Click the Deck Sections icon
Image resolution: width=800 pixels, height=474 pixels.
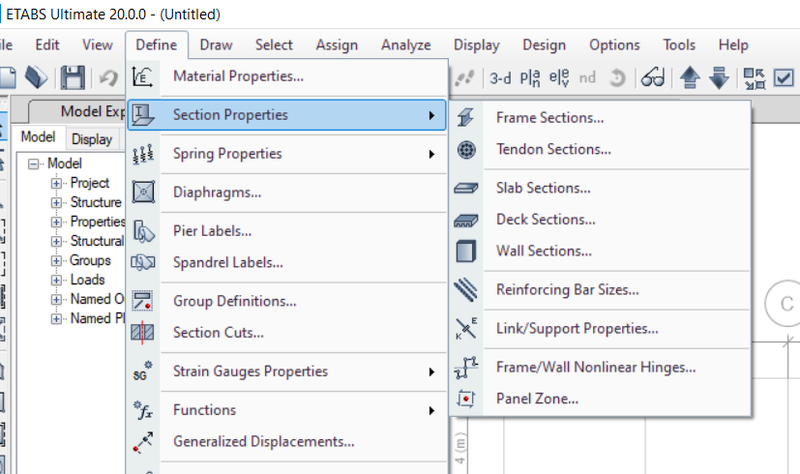click(x=466, y=220)
